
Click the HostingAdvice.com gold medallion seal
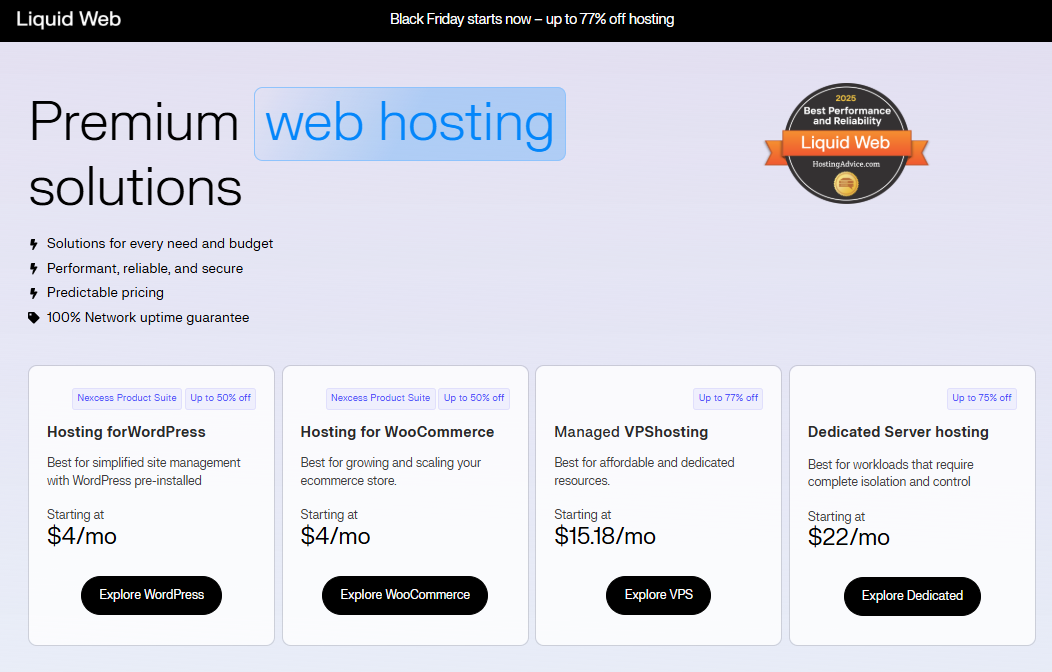(x=846, y=182)
